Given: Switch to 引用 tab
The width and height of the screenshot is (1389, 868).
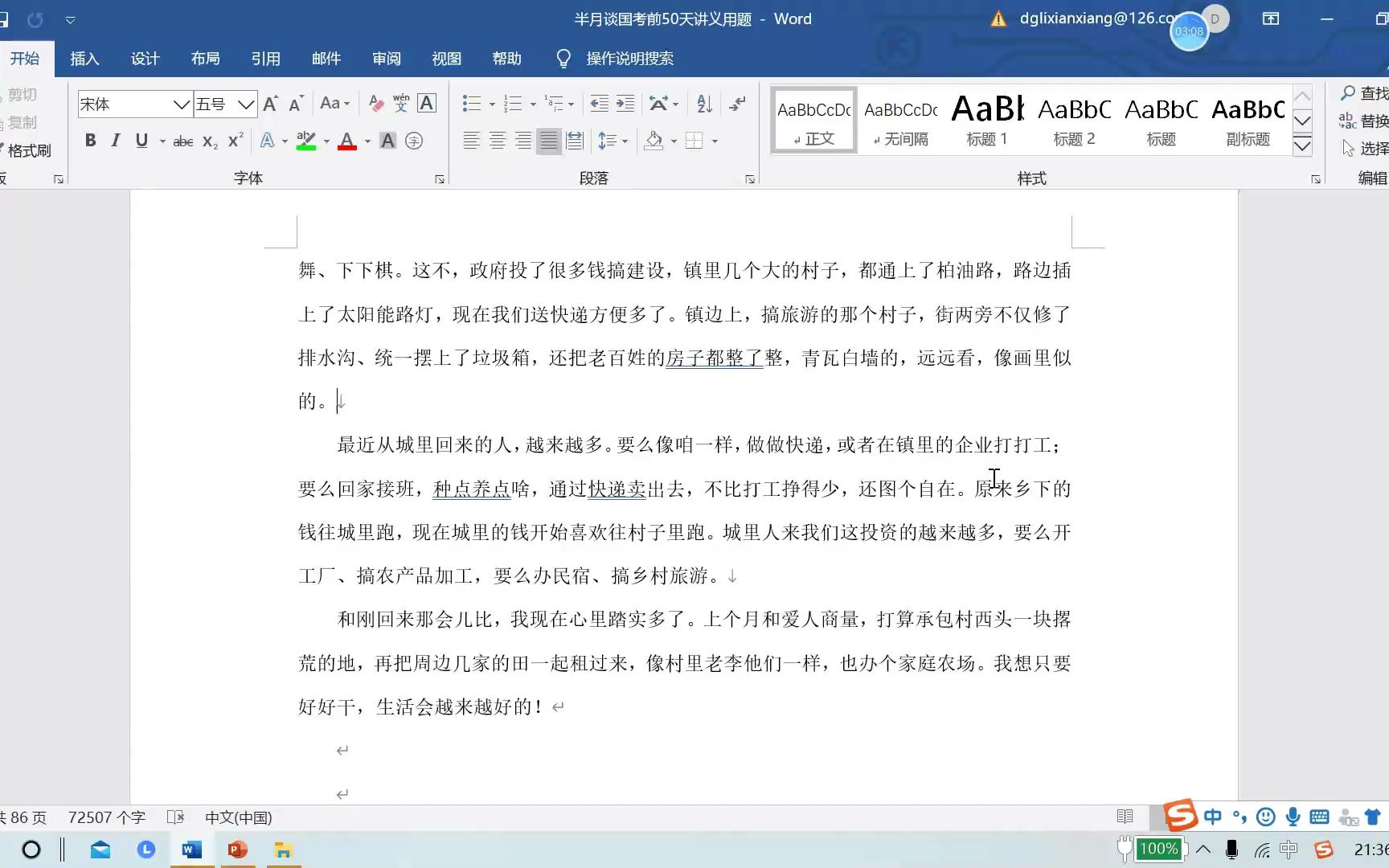Looking at the screenshot, I should [x=266, y=59].
